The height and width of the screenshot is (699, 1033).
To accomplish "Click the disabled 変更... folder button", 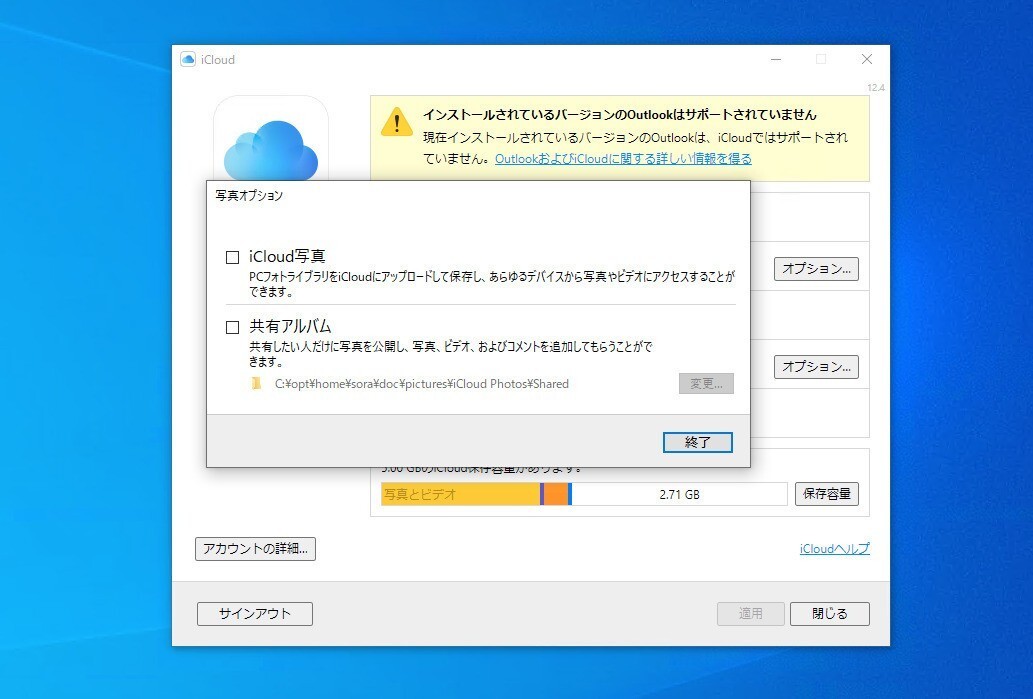I will 706,383.
